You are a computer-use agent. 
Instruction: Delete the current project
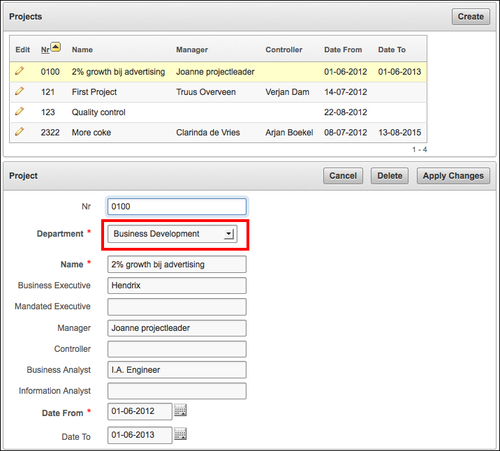tap(390, 176)
